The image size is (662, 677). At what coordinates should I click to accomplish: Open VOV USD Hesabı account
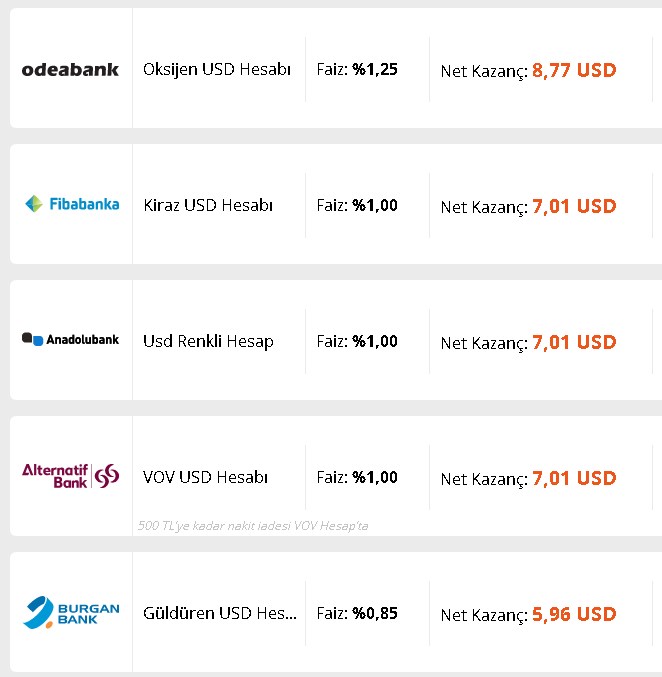pyautogui.click(x=205, y=478)
